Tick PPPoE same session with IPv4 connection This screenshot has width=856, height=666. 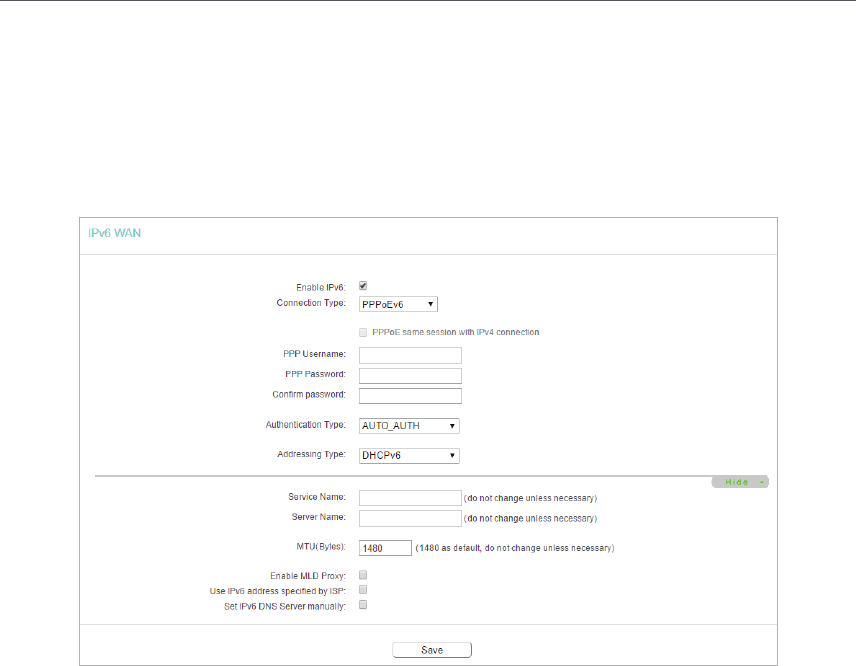coord(363,332)
